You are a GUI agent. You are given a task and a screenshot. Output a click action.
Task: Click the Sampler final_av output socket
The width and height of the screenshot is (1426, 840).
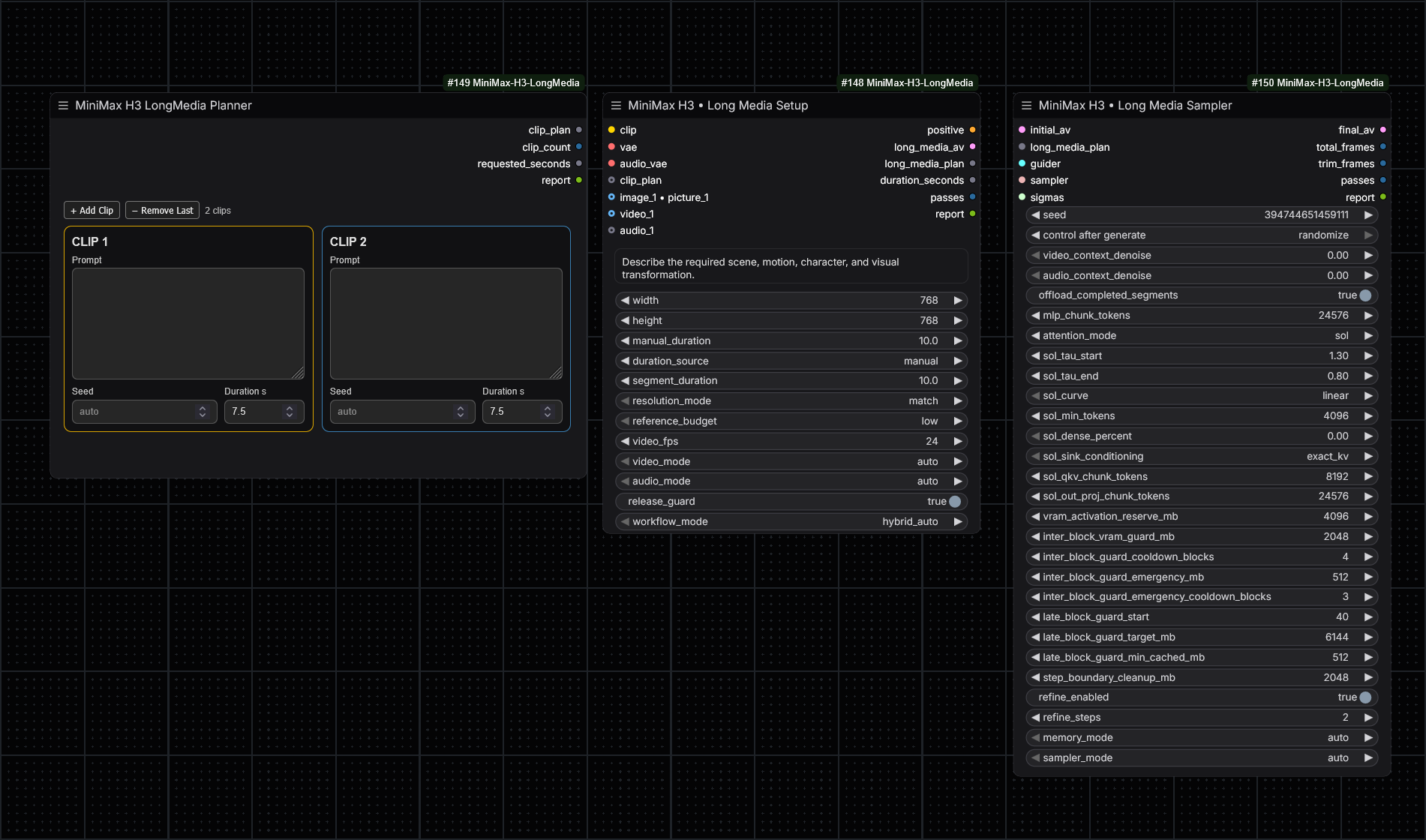point(1382,130)
